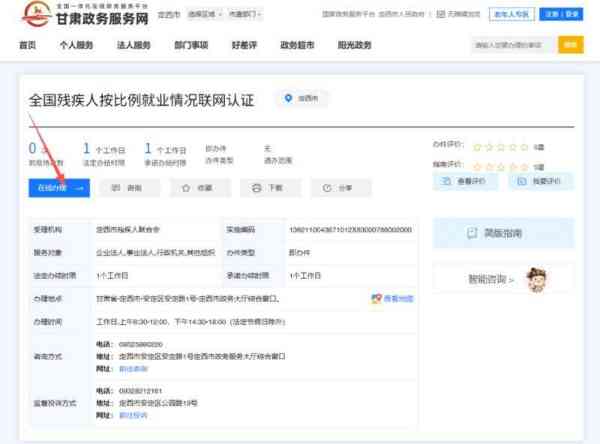600x444 pixels.
Task: Click first star in 办件评价 rating
Action: pyautogui.click(x=477, y=147)
